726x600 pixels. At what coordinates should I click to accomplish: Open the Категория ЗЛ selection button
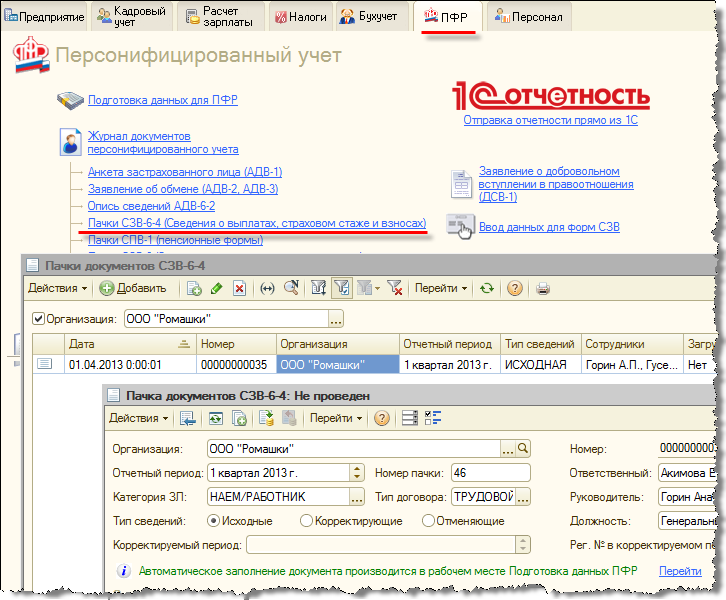point(357,497)
